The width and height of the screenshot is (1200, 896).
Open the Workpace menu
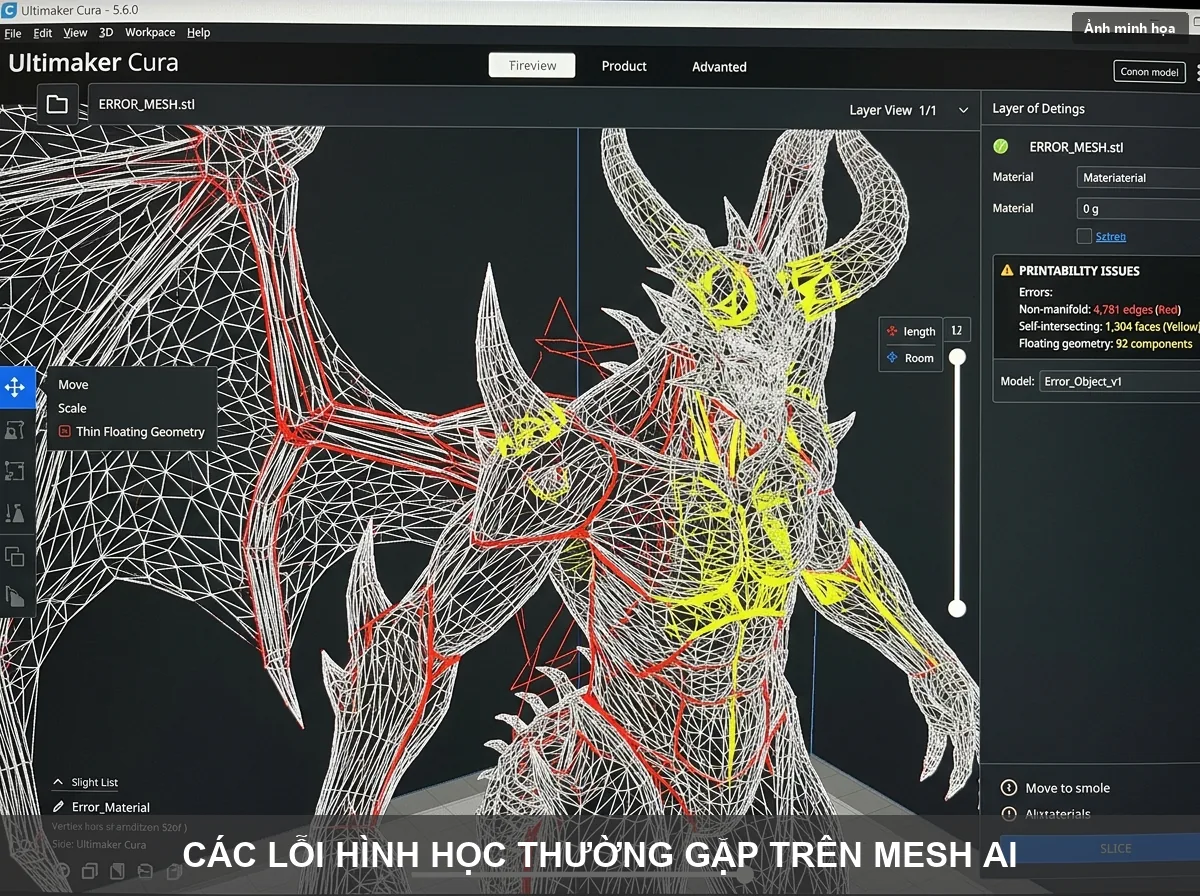pos(150,32)
